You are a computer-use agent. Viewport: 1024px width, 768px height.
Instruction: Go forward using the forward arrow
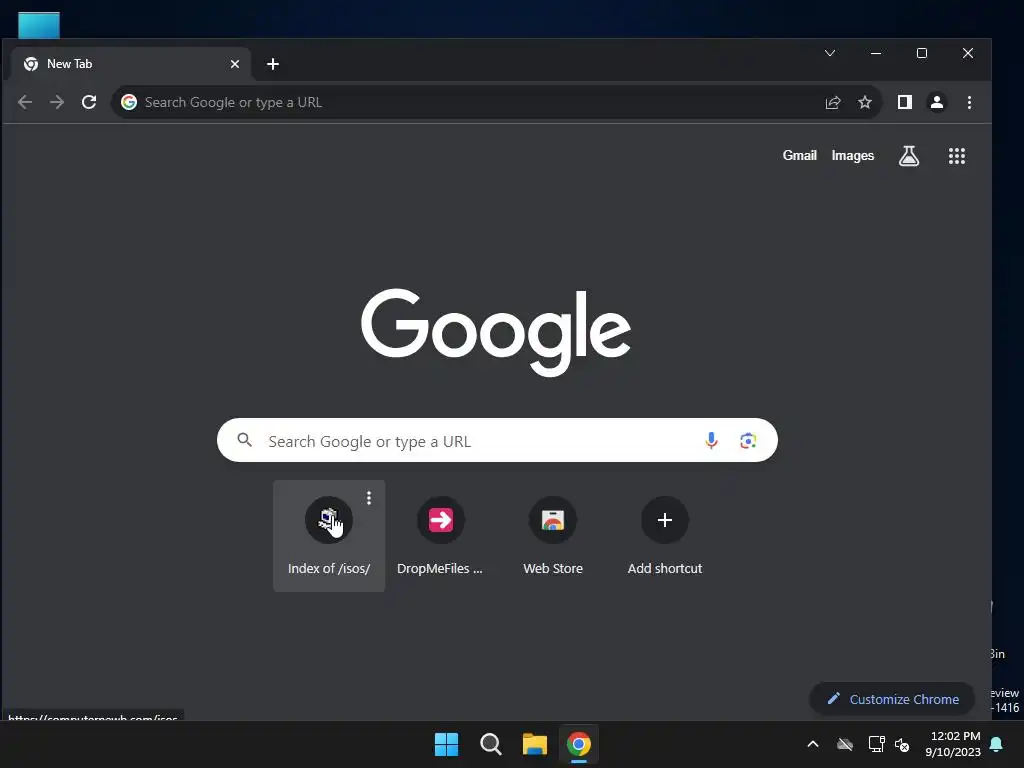pyautogui.click(x=57, y=102)
